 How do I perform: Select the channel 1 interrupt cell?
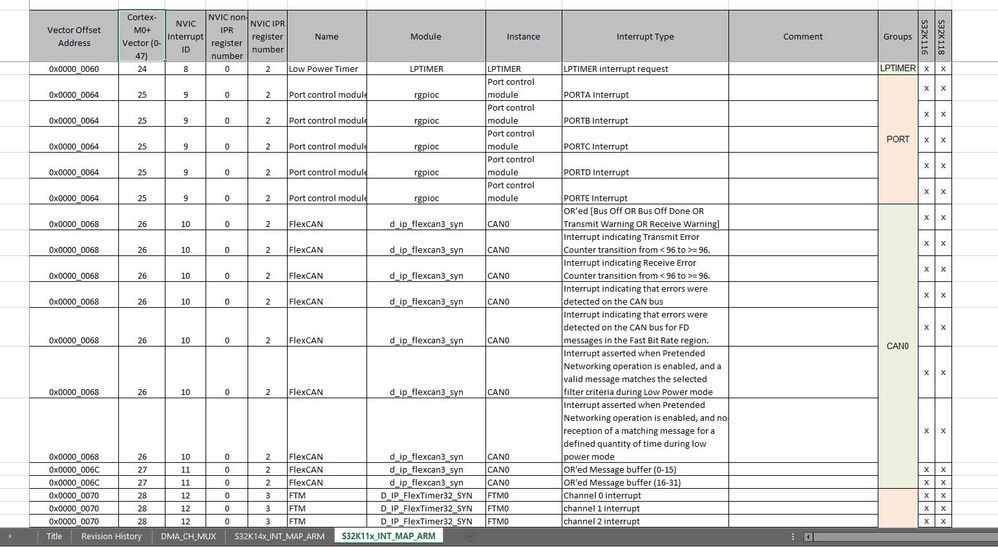point(645,508)
